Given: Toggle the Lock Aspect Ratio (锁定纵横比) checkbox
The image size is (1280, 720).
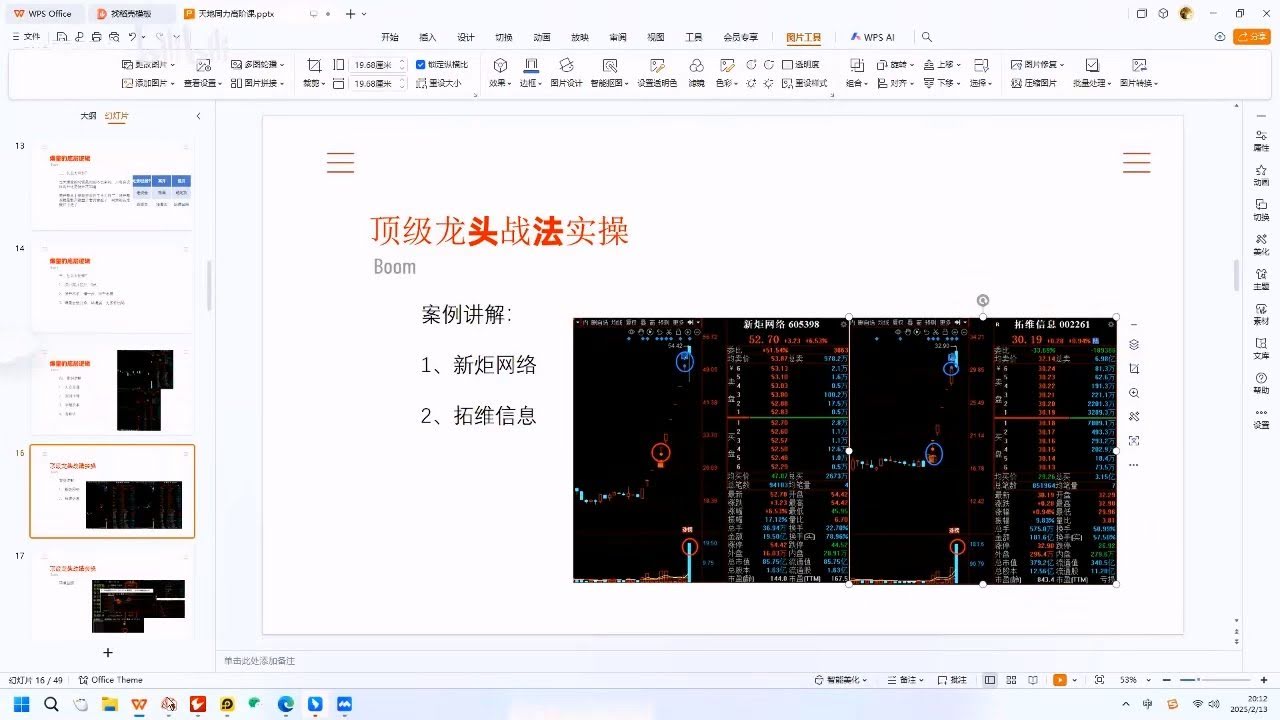Looking at the screenshot, I should [421, 64].
